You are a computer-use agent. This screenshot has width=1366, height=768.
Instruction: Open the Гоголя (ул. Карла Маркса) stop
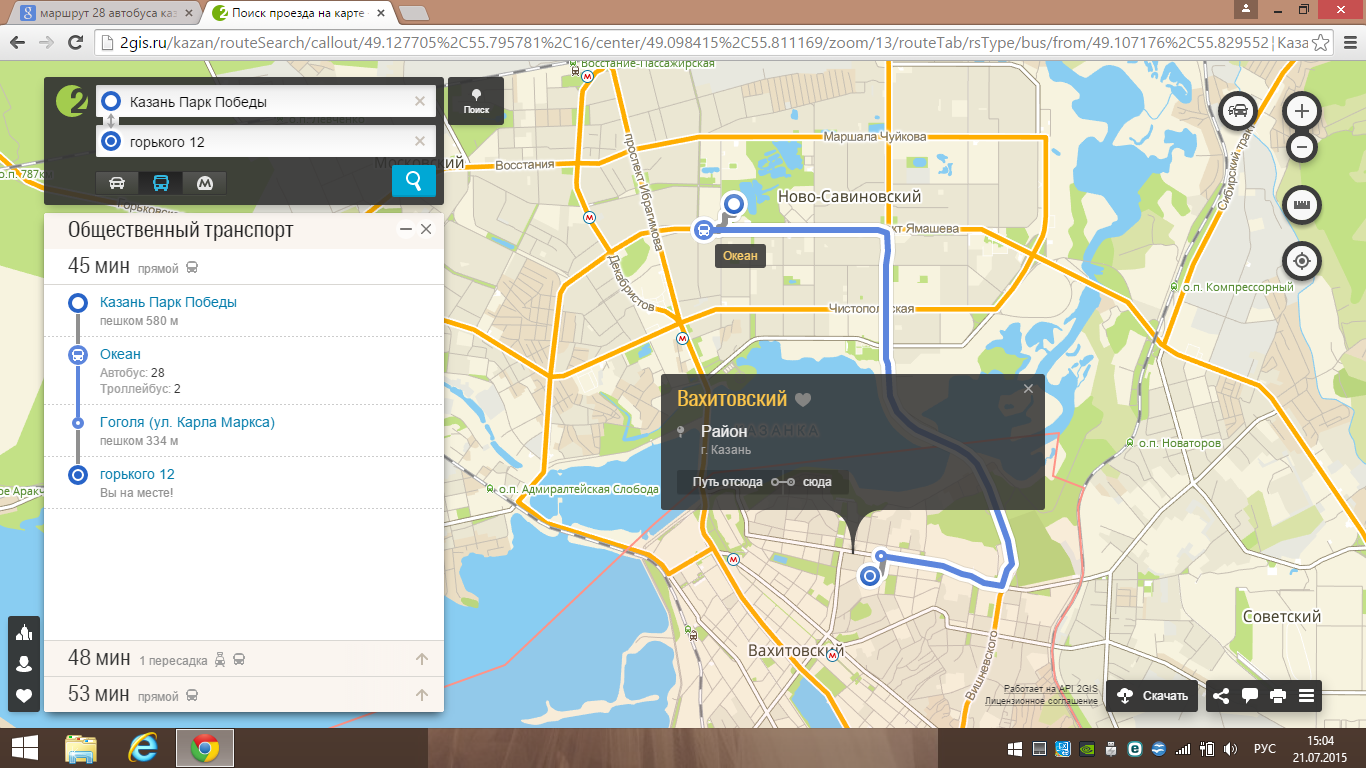(187, 422)
